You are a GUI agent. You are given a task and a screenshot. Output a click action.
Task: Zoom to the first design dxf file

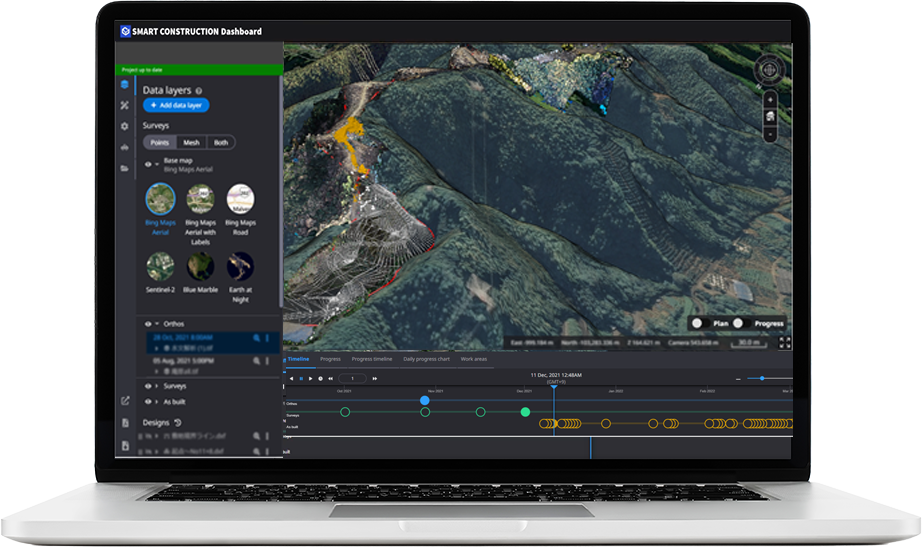click(x=256, y=436)
